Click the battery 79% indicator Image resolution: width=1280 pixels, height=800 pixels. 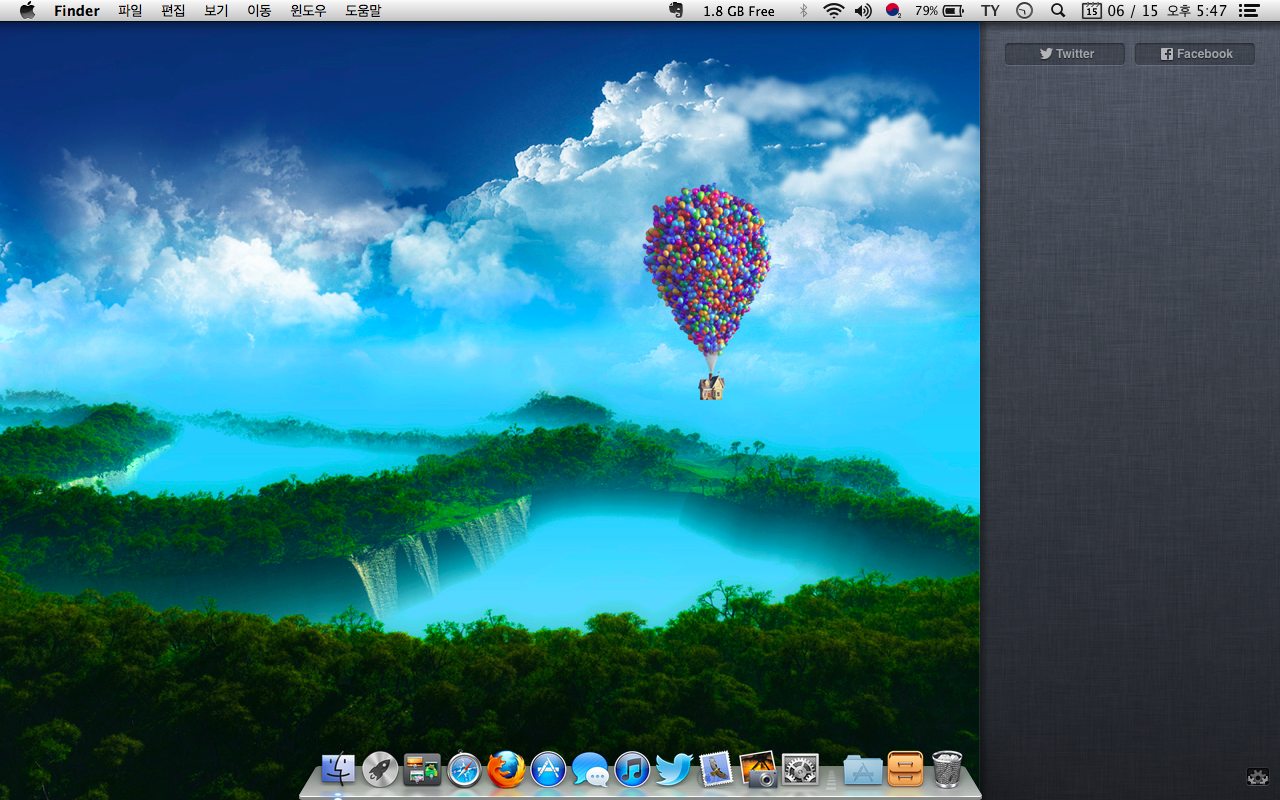point(939,11)
